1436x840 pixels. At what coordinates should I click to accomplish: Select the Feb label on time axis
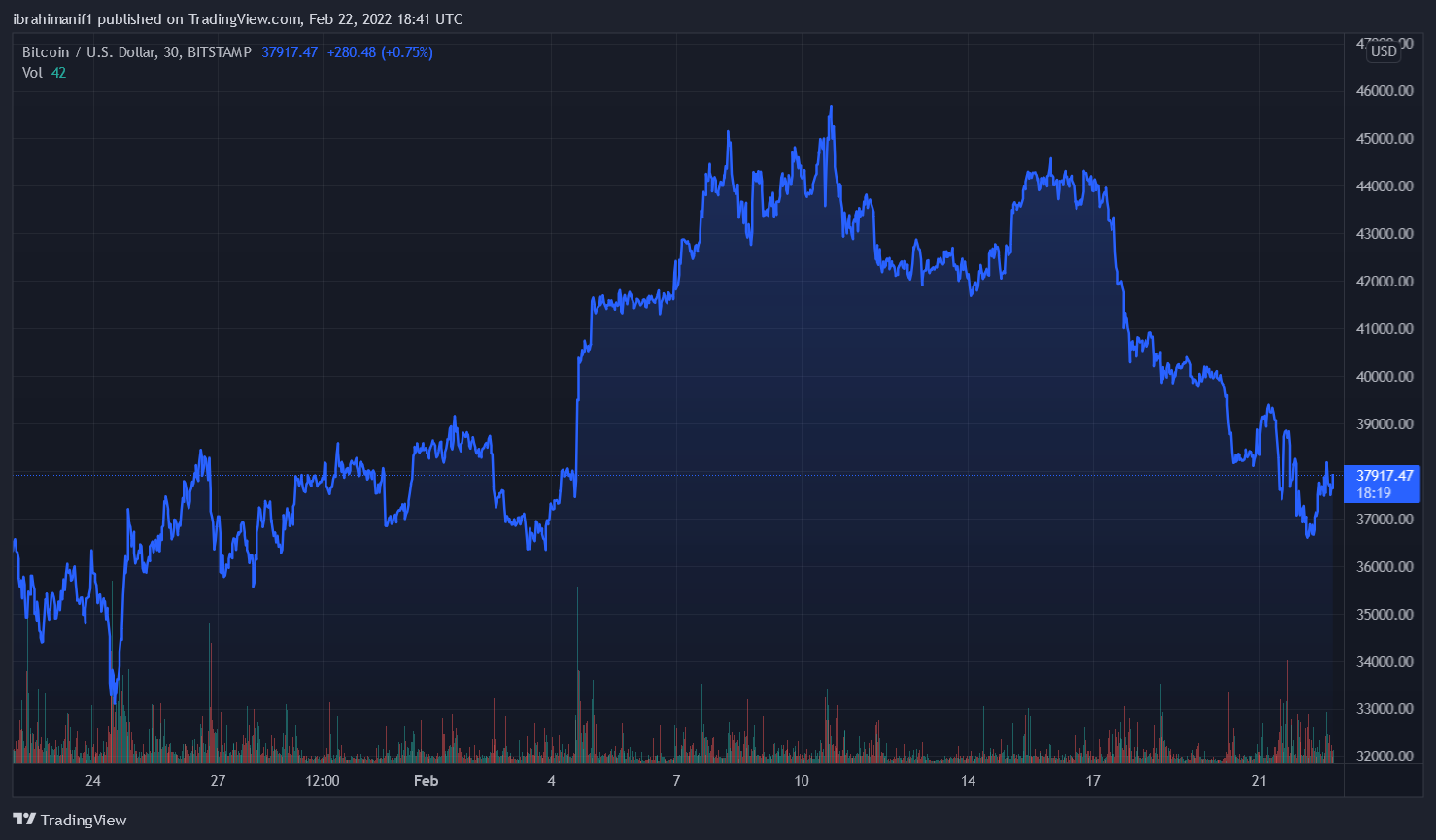pyautogui.click(x=426, y=781)
